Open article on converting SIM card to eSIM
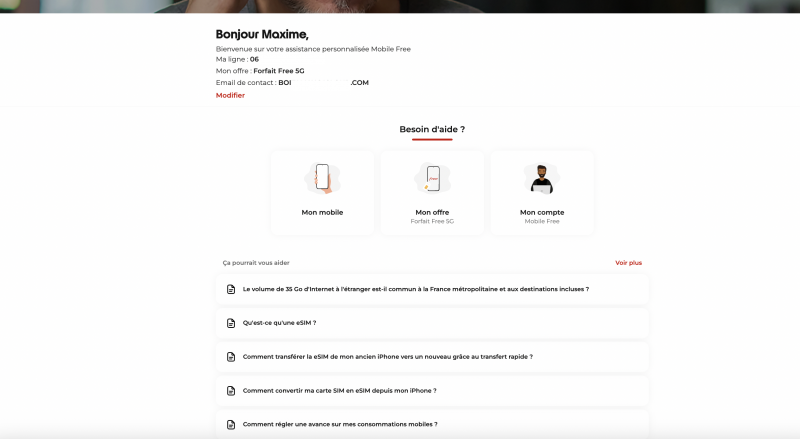Screen dimensions: 800x439 tap(432, 391)
